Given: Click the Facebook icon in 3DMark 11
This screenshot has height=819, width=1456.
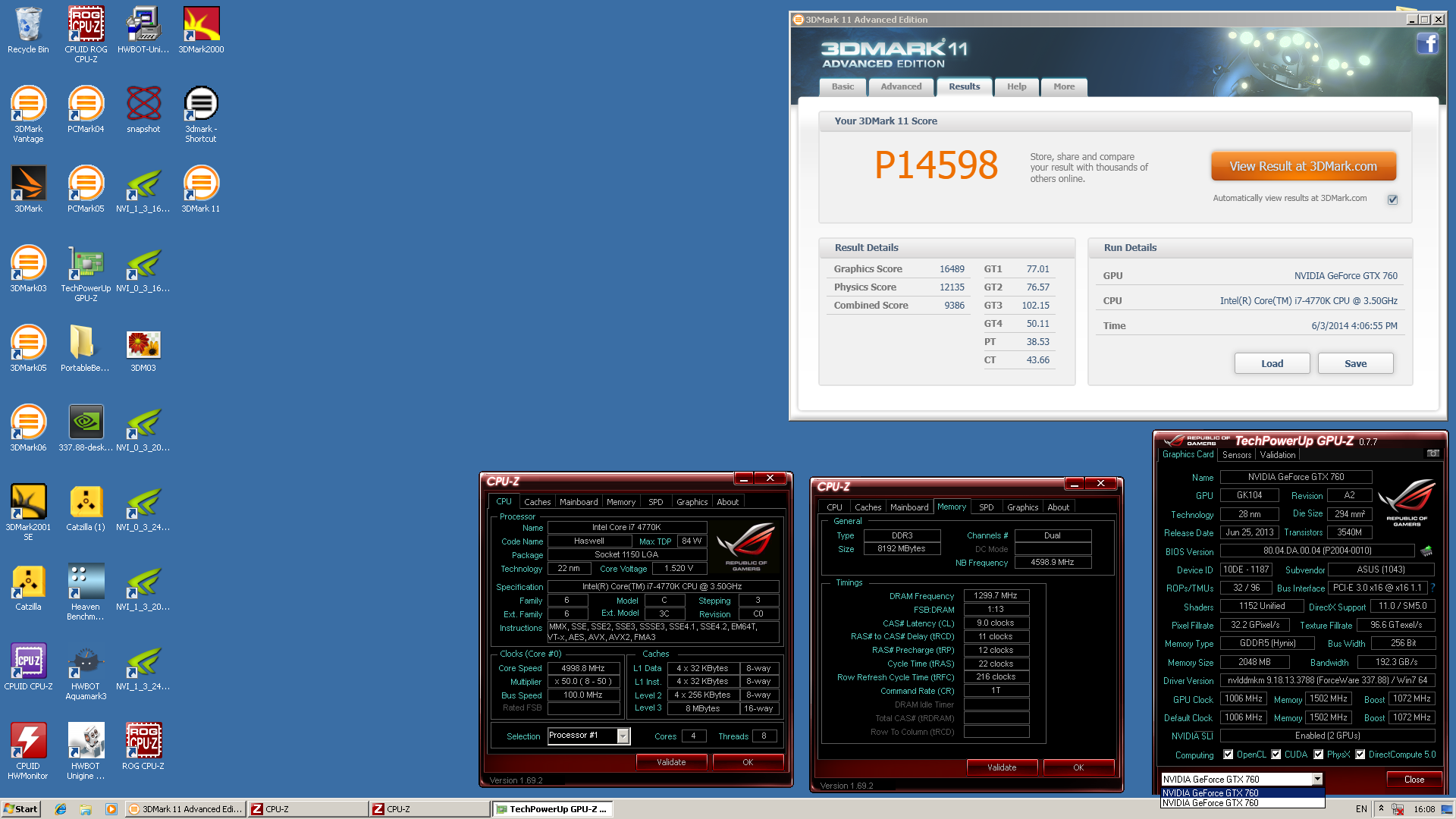Looking at the screenshot, I should (x=1427, y=44).
